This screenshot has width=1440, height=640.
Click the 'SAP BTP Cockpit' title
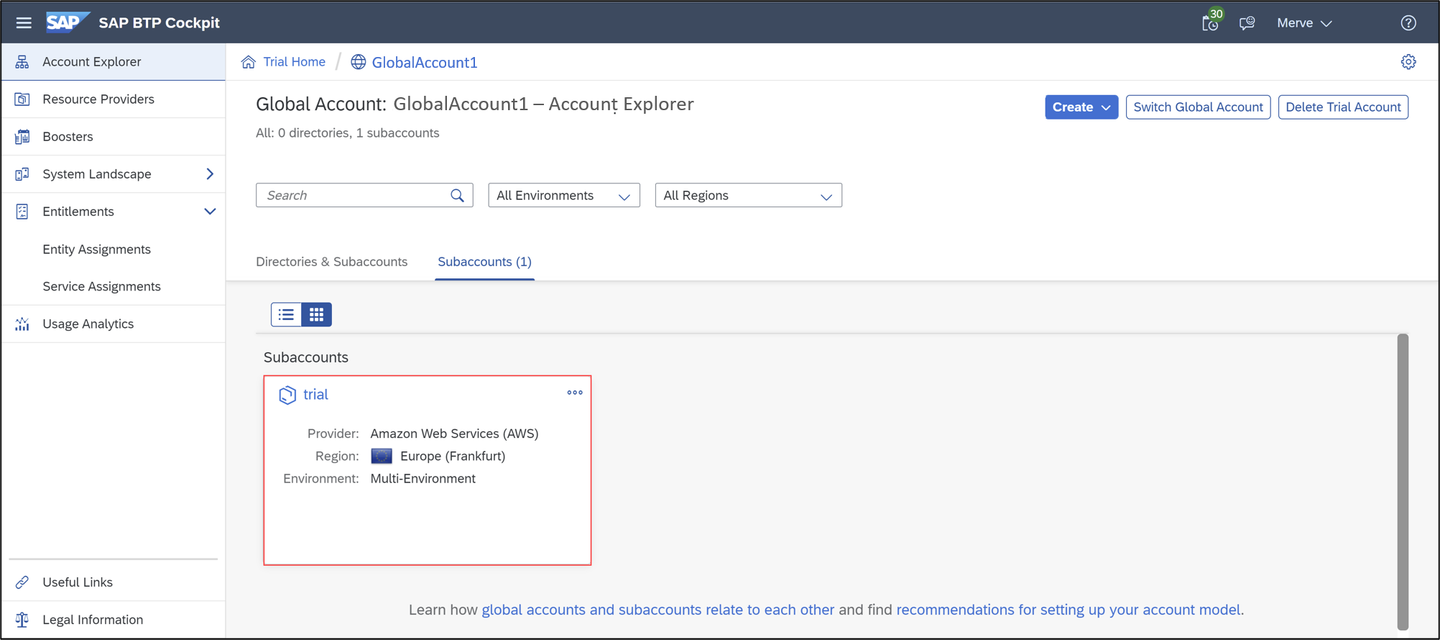pyautogui.click(x=159, y=23)
